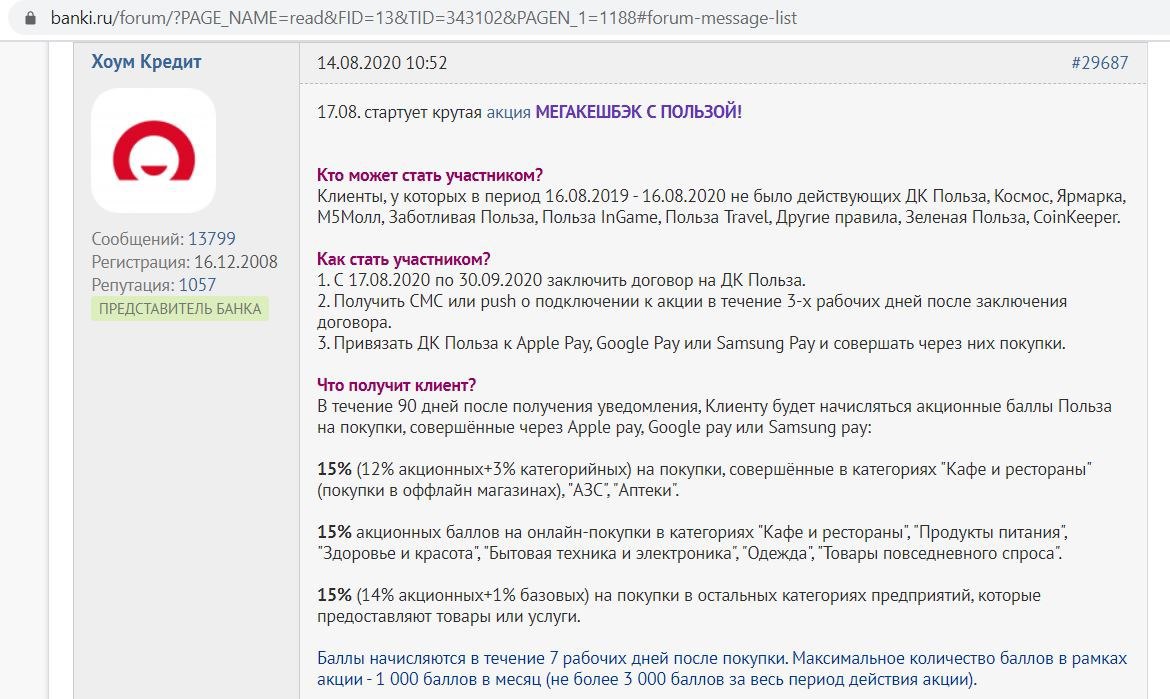
Task: Click 15% (12% акционных+3% категорийных) line
Action: 704,480
